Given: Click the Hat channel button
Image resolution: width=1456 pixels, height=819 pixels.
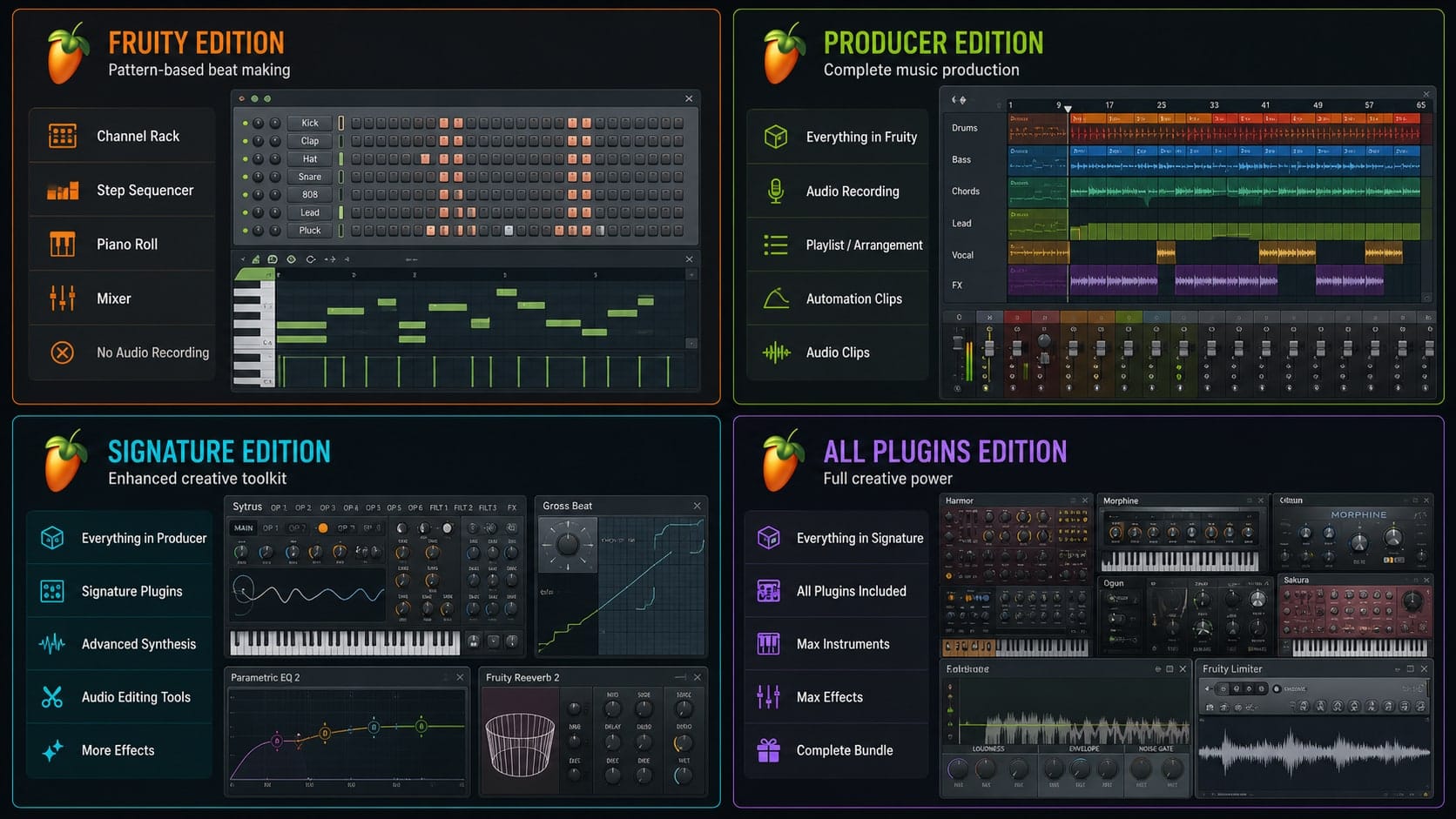Looking at the screenshot, I should tap(310, 159).
